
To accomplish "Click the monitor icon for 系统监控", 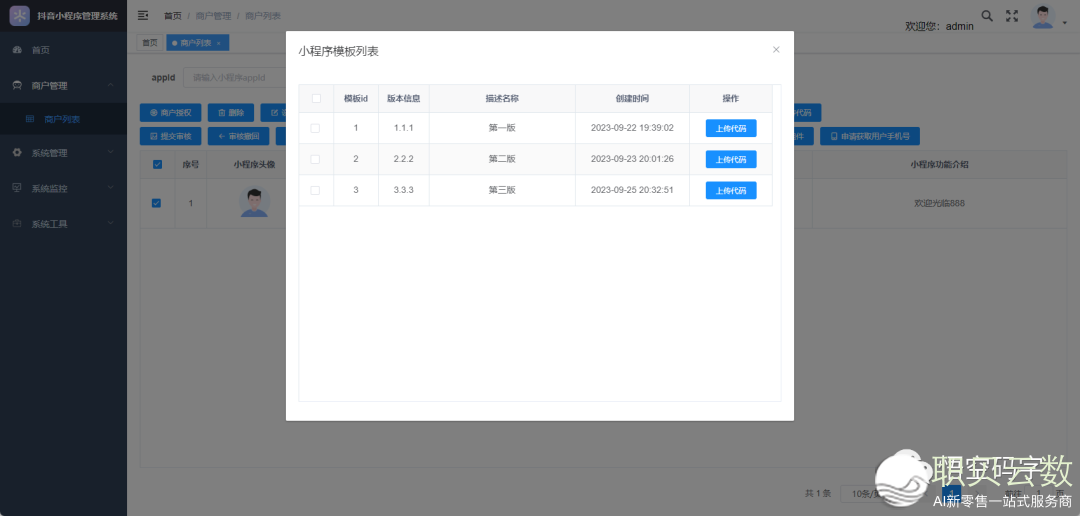I will coord(18,188).
